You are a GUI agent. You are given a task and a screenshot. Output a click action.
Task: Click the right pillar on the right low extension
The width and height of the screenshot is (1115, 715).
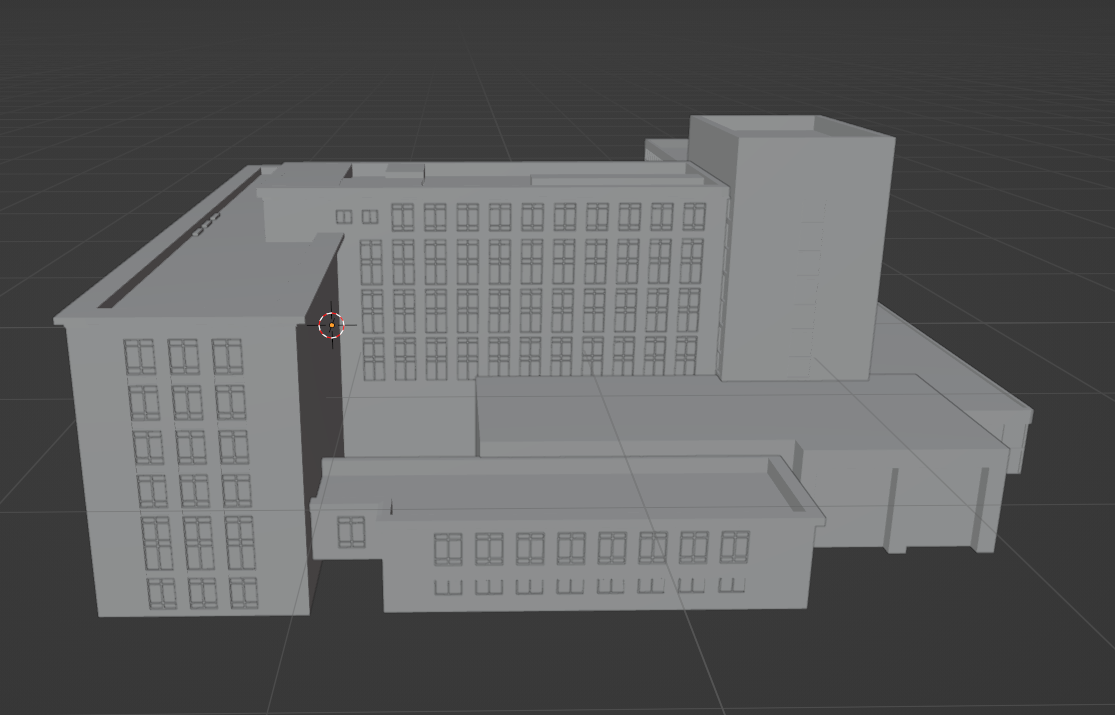[983, 508]
